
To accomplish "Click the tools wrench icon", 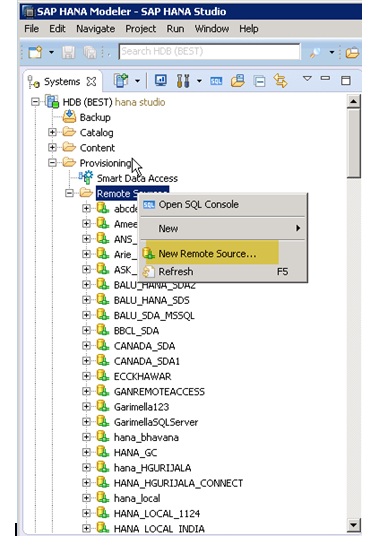I will 183,81.
